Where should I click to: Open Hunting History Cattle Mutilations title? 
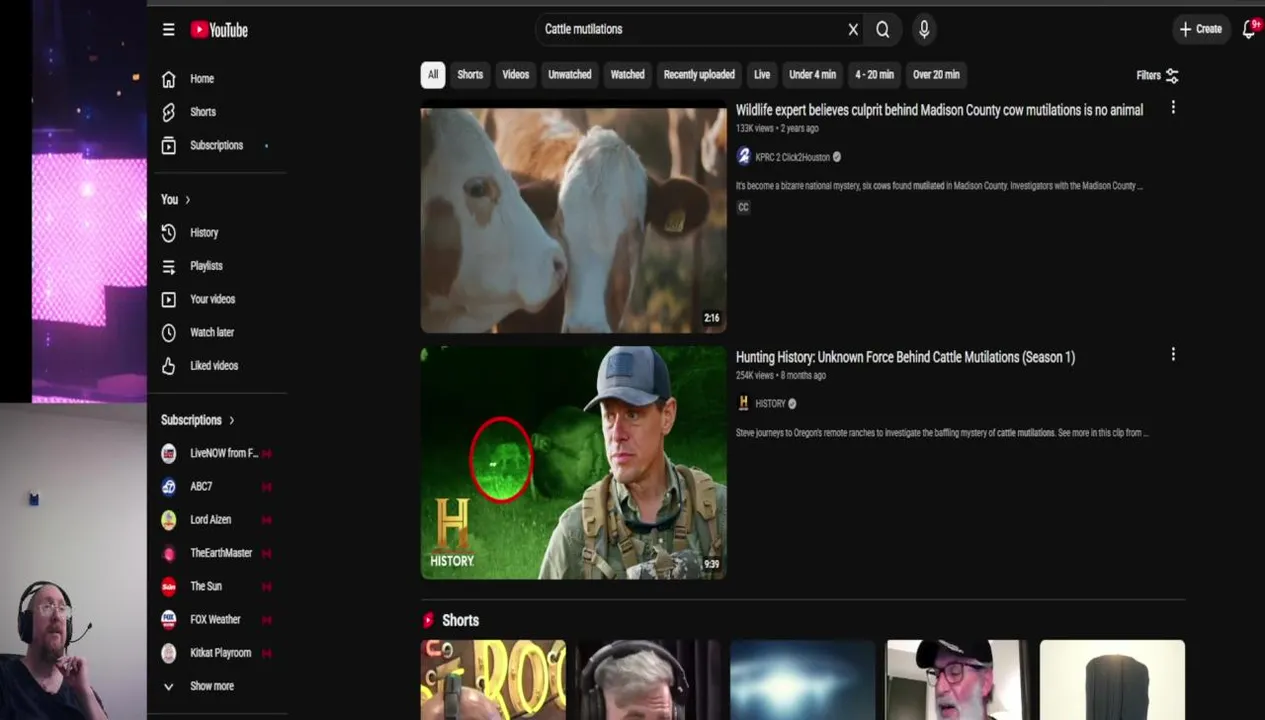(905, 357)
